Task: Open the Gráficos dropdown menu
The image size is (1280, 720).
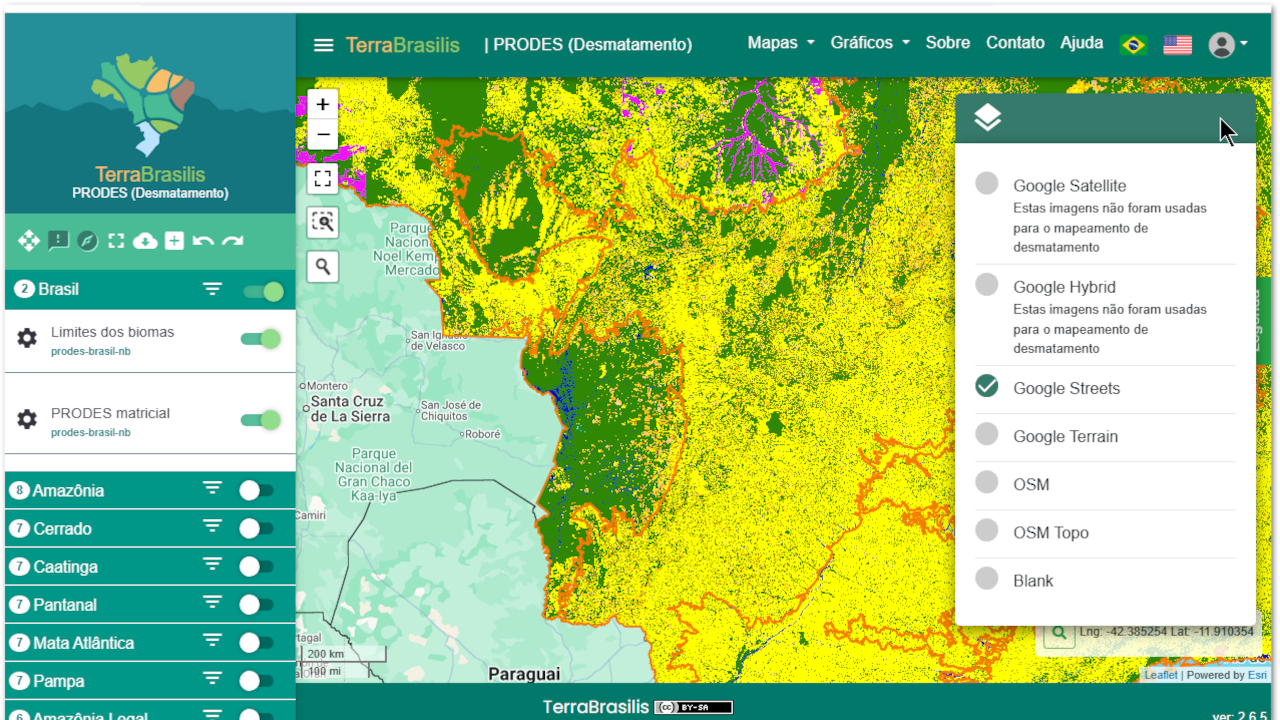Action: point(870,43)
